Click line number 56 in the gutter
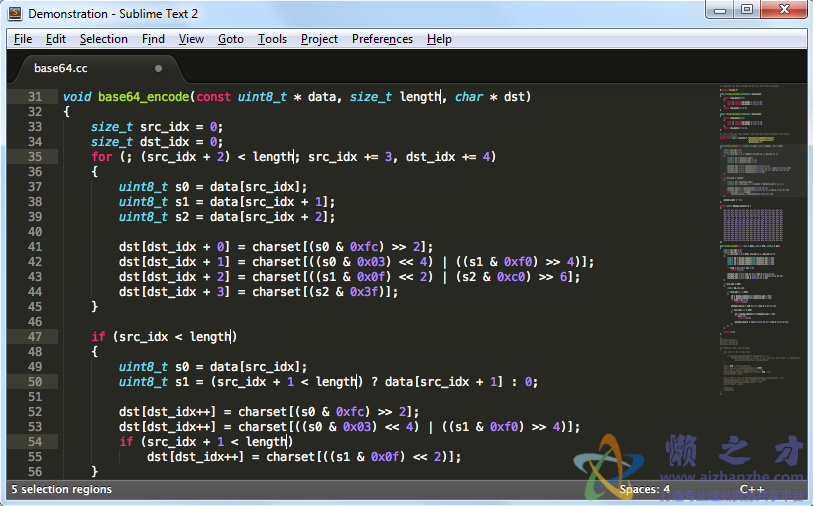This screenshot has width=813, height=506. pos(35,472)
